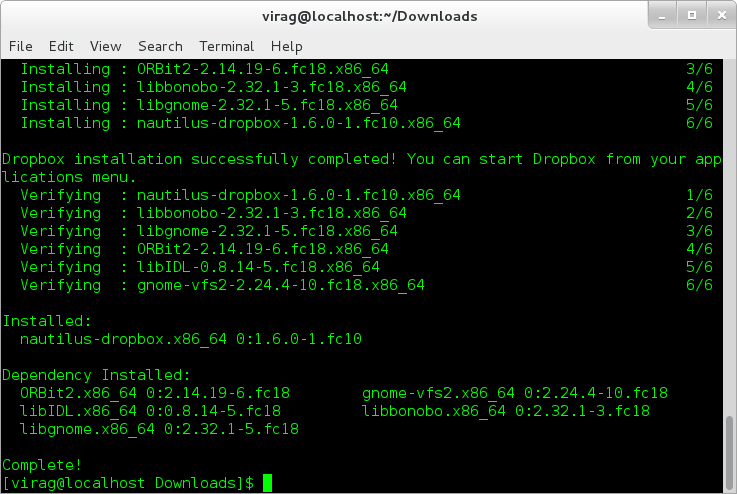Click the vertical scrollbar thumb

coord(729,452)
